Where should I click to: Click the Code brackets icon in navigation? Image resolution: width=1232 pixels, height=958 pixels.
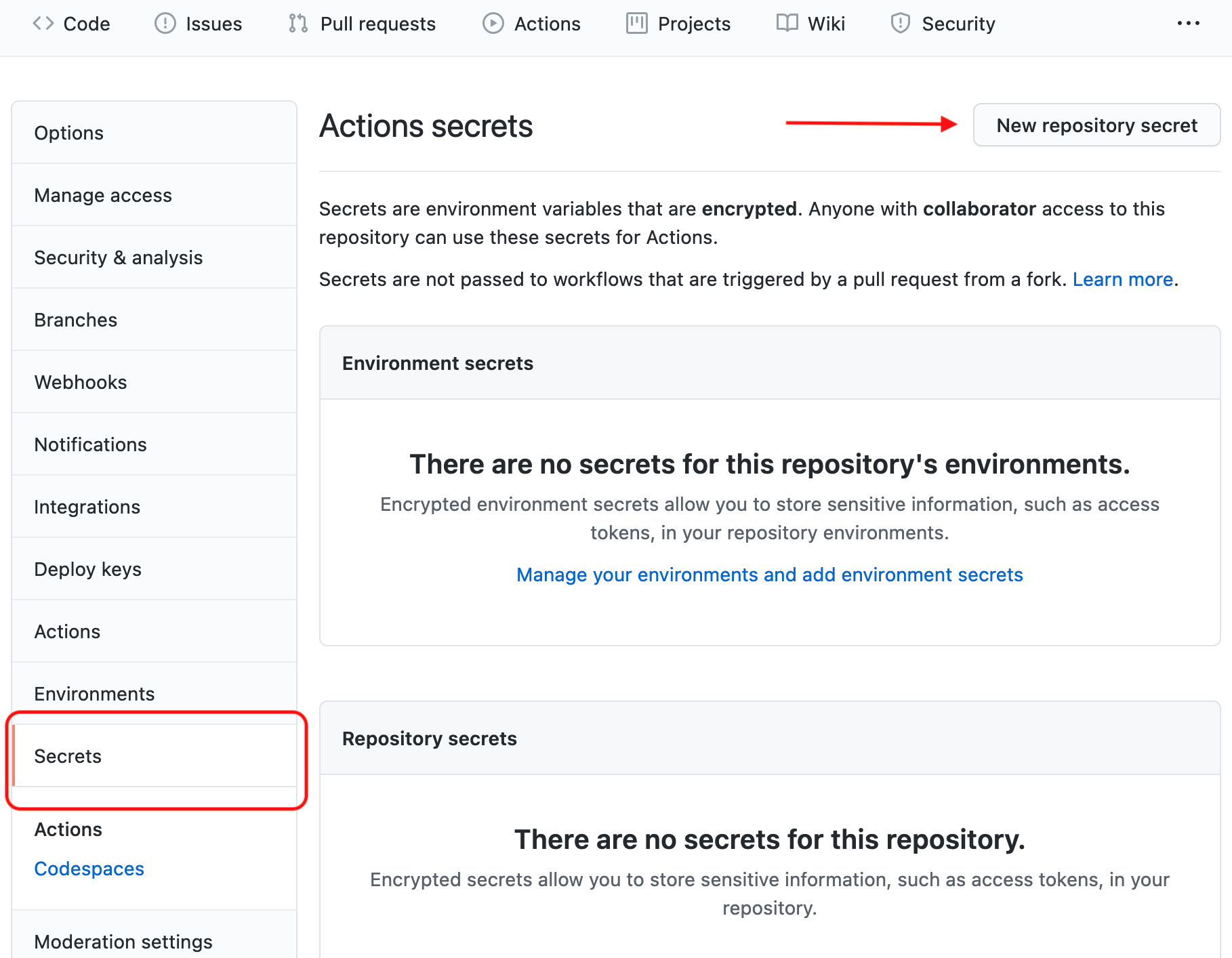point(43,24)
